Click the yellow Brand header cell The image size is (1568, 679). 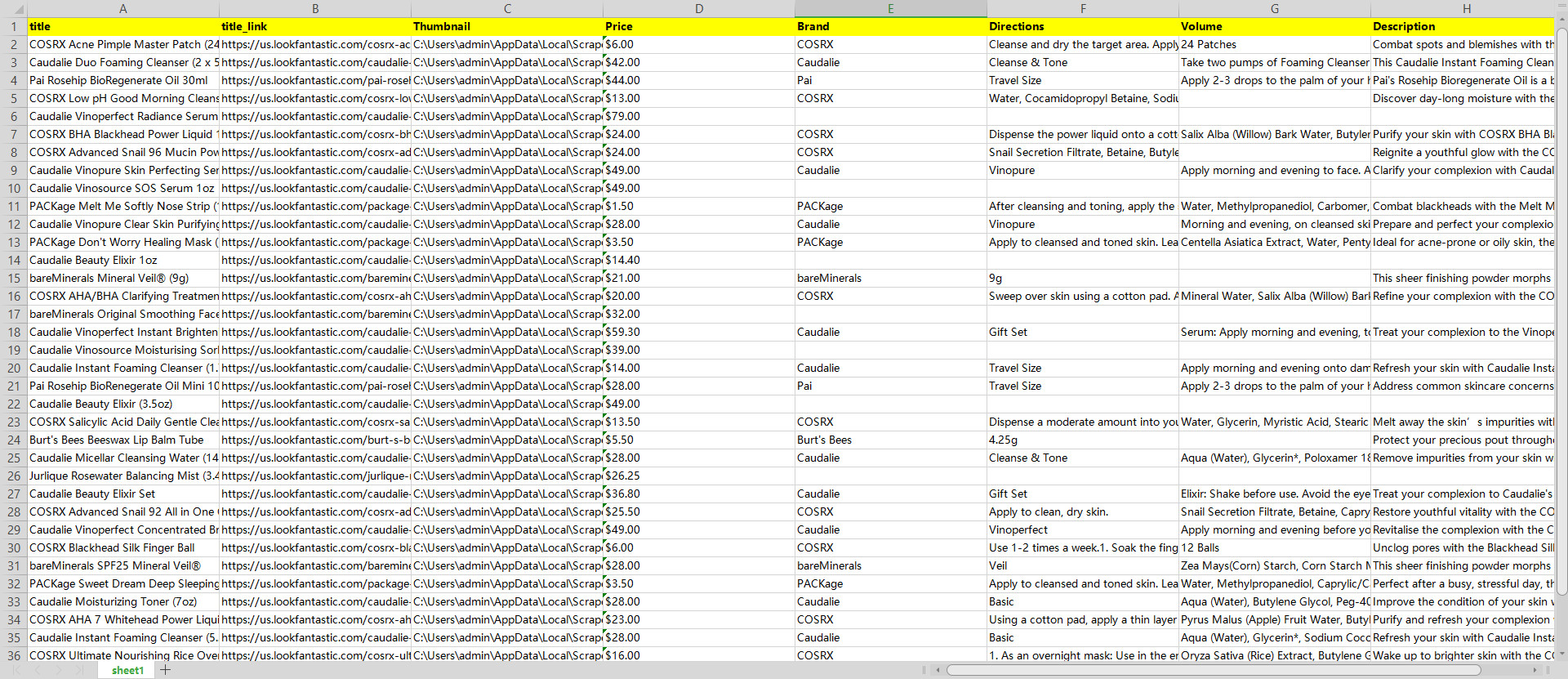click(890, 26)
